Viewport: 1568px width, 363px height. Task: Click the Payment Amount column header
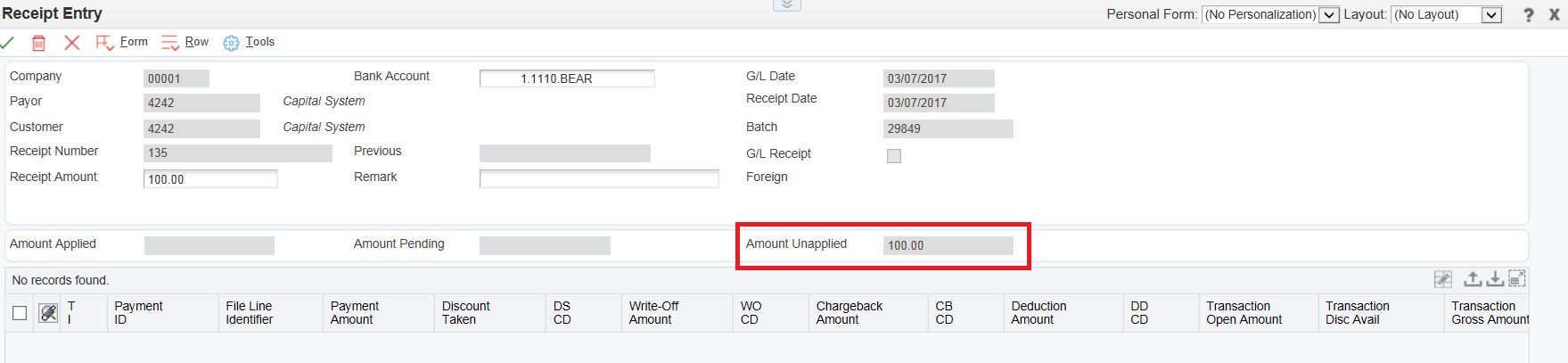pyautogui.click(x=354, y=313)
